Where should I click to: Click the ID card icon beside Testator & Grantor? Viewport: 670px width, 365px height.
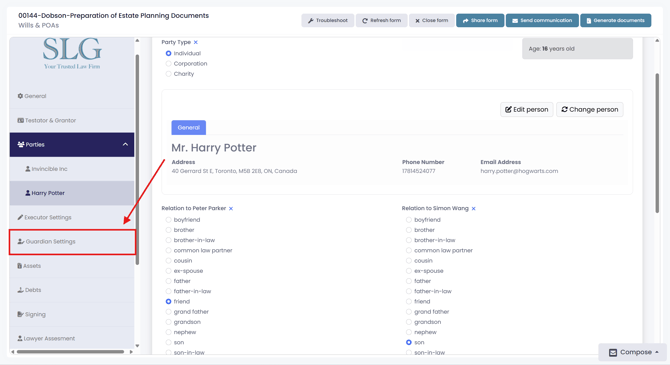(21, 121)
